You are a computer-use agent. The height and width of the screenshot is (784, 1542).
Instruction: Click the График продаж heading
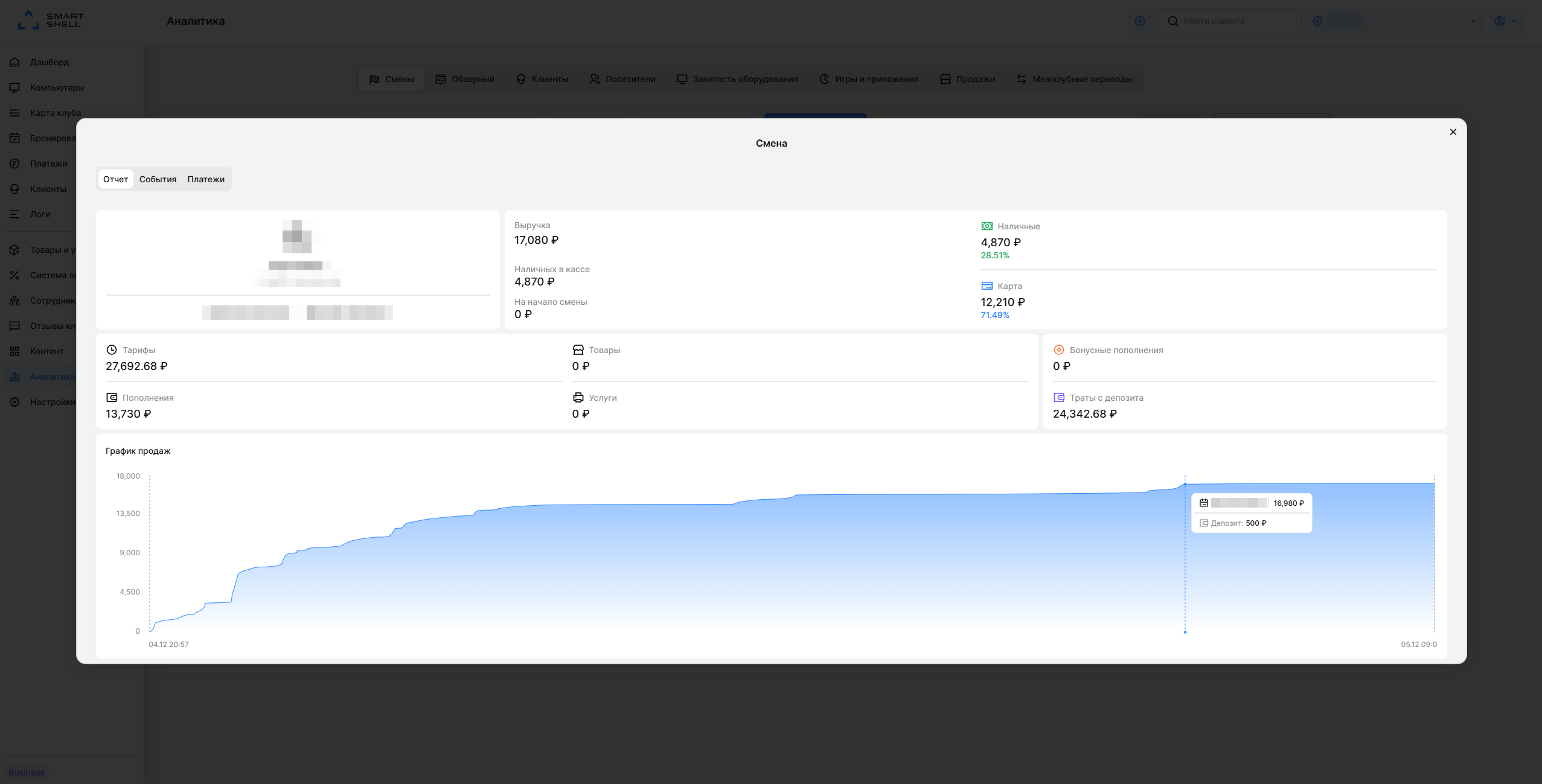pyautogui.click(x=138, y=451)
